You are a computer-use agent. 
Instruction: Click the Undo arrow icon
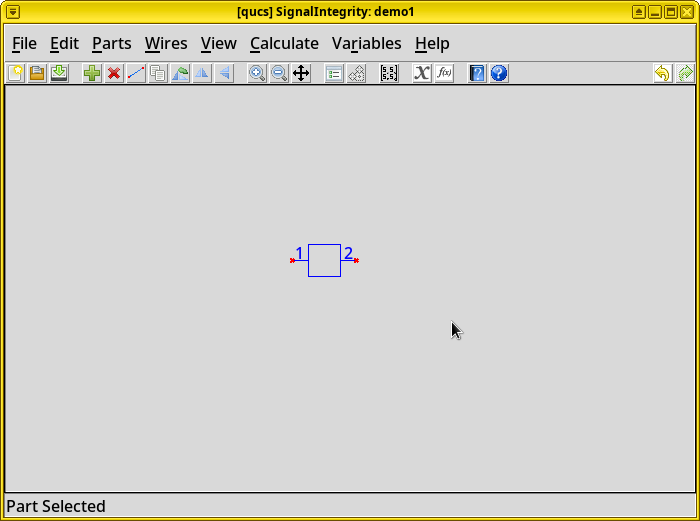click(x=662, y=73)
